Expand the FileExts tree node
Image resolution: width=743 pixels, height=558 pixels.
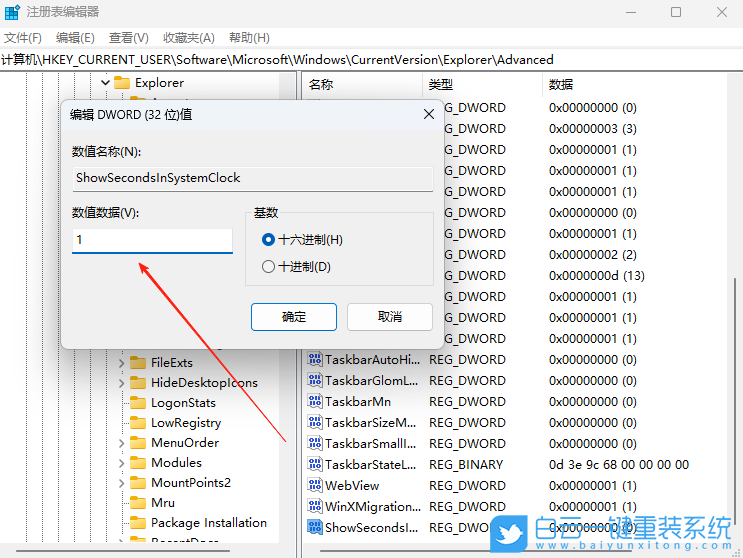pos(121,363)
